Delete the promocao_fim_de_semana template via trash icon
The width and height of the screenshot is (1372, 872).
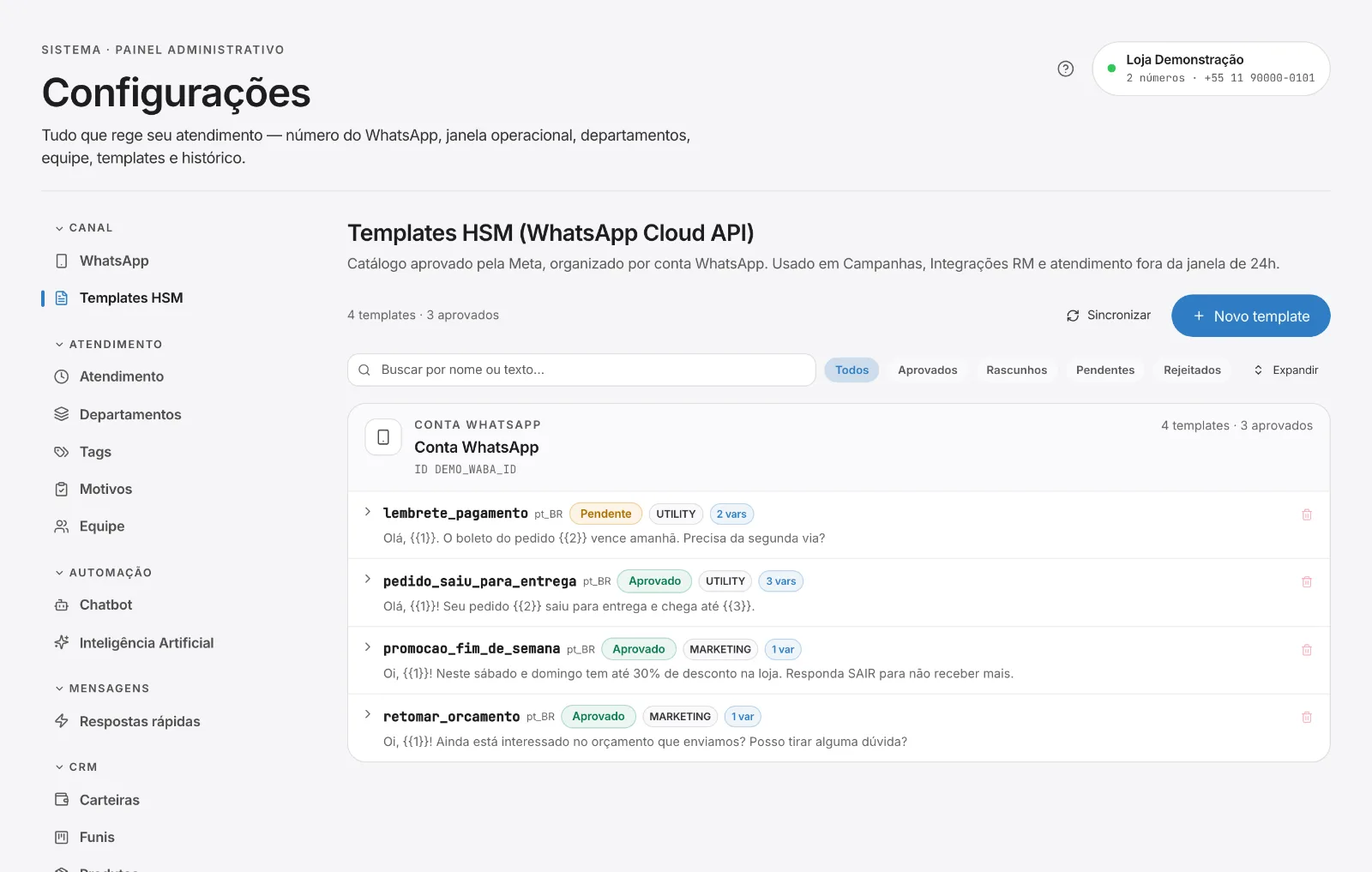pos(1307,650)
